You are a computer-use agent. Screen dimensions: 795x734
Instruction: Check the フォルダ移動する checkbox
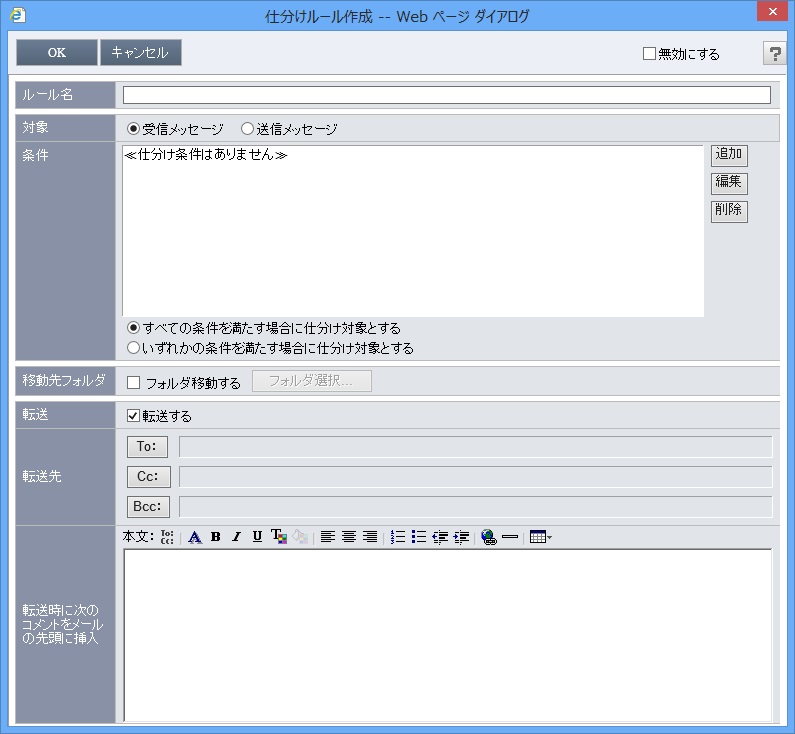[134, 382]
